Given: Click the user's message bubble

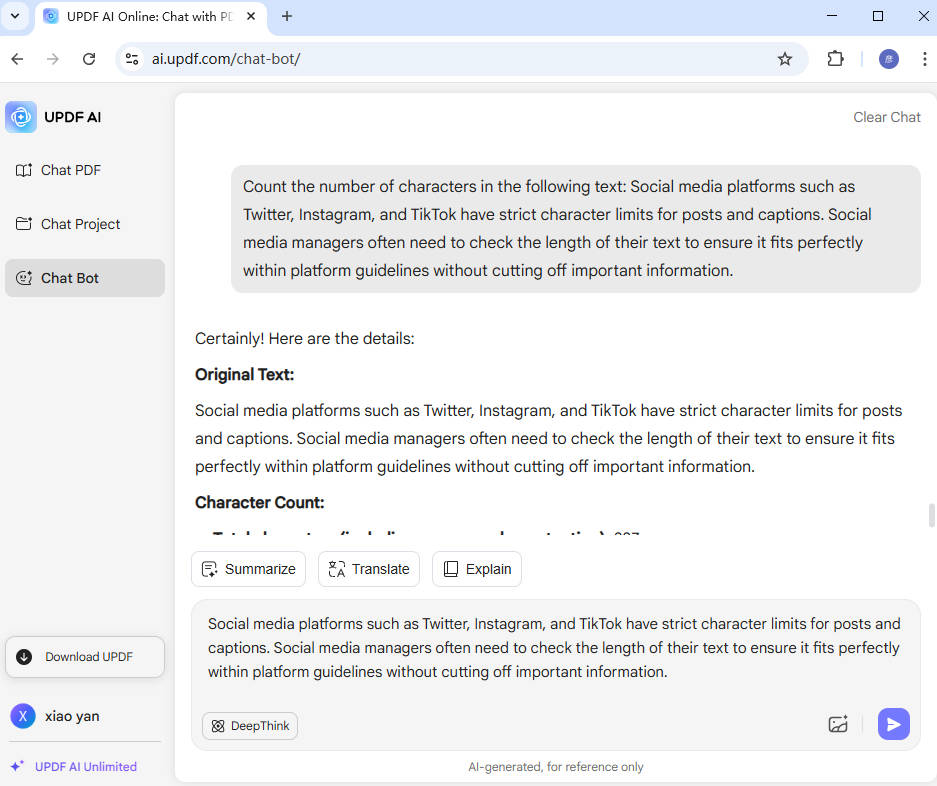Looking at the screenshot, I should [575, 229].
